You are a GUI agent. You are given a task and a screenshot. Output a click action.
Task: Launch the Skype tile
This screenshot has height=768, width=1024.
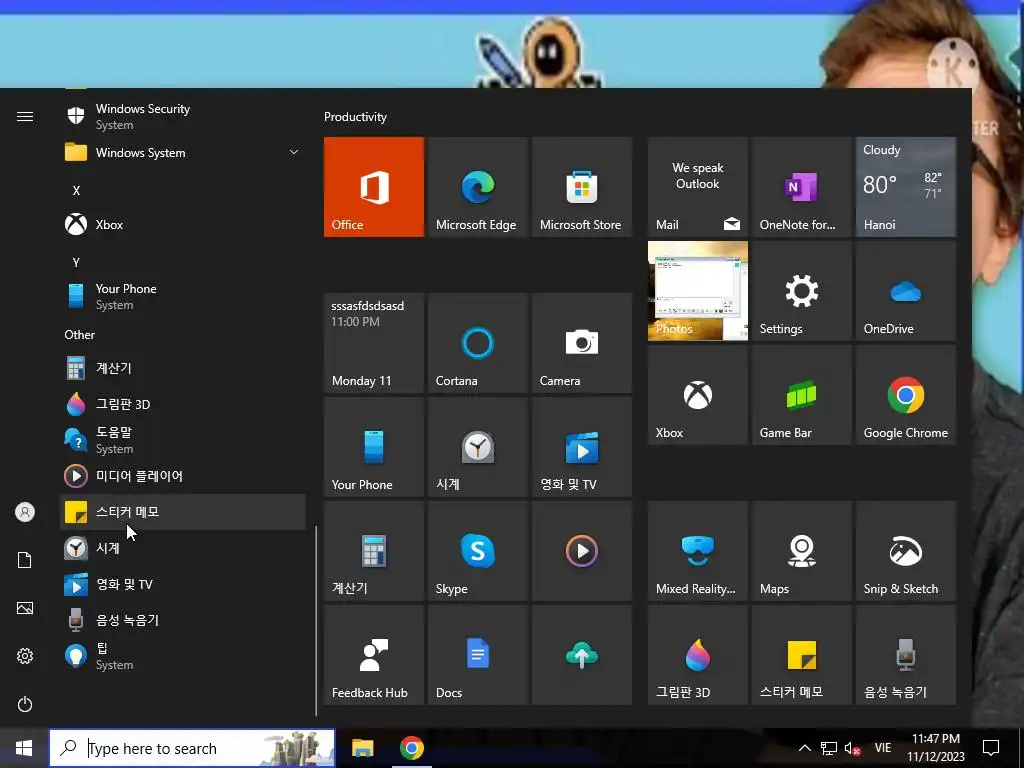[x=477, y=551]
